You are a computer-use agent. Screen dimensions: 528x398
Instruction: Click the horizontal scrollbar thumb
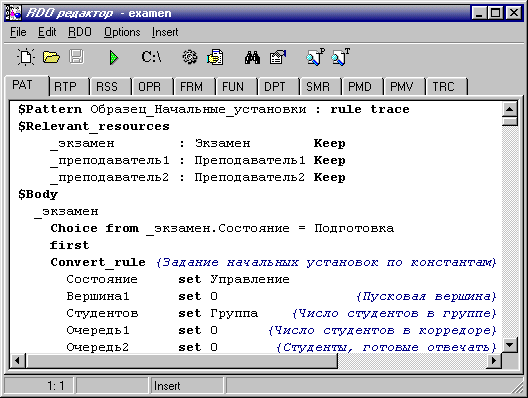coord(182,361)
